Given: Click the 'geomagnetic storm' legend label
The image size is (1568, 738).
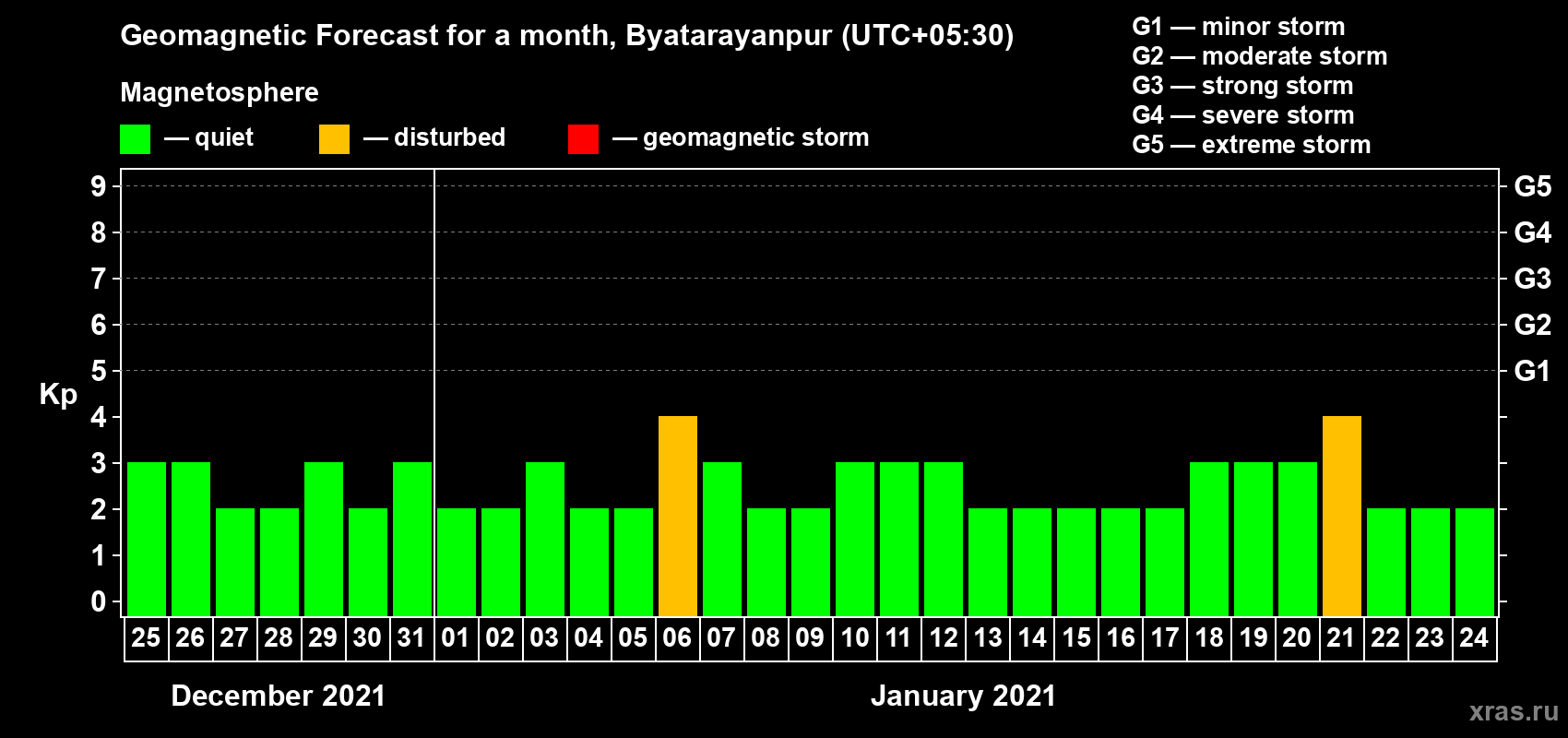Looking at the screenshot, I should click(755, 137).
